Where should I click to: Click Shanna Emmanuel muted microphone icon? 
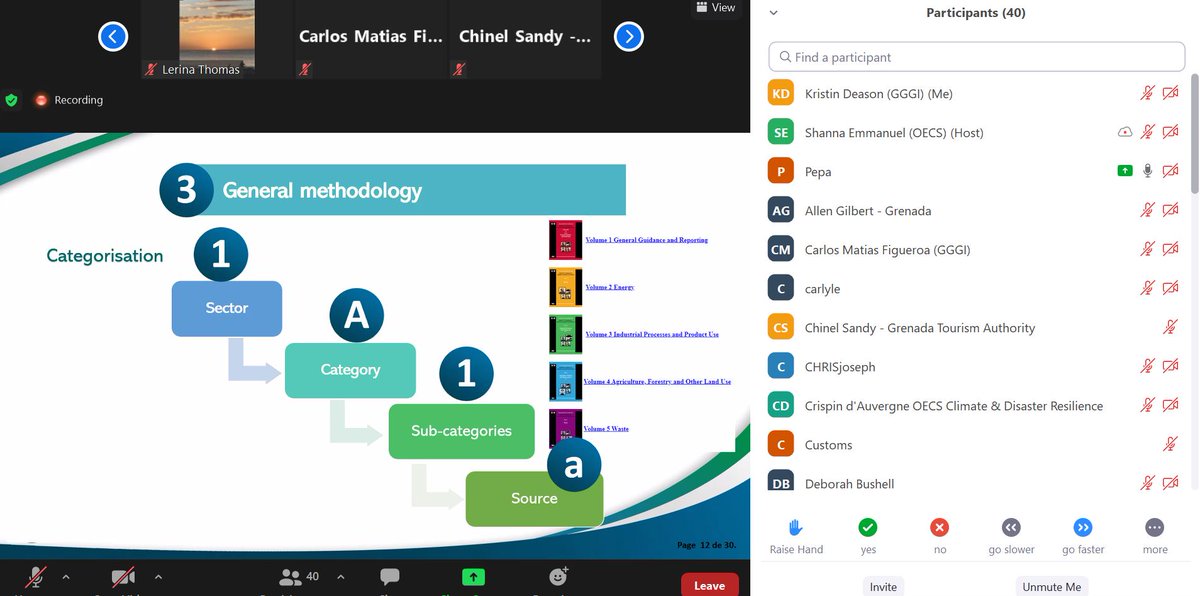[1148, 132]
